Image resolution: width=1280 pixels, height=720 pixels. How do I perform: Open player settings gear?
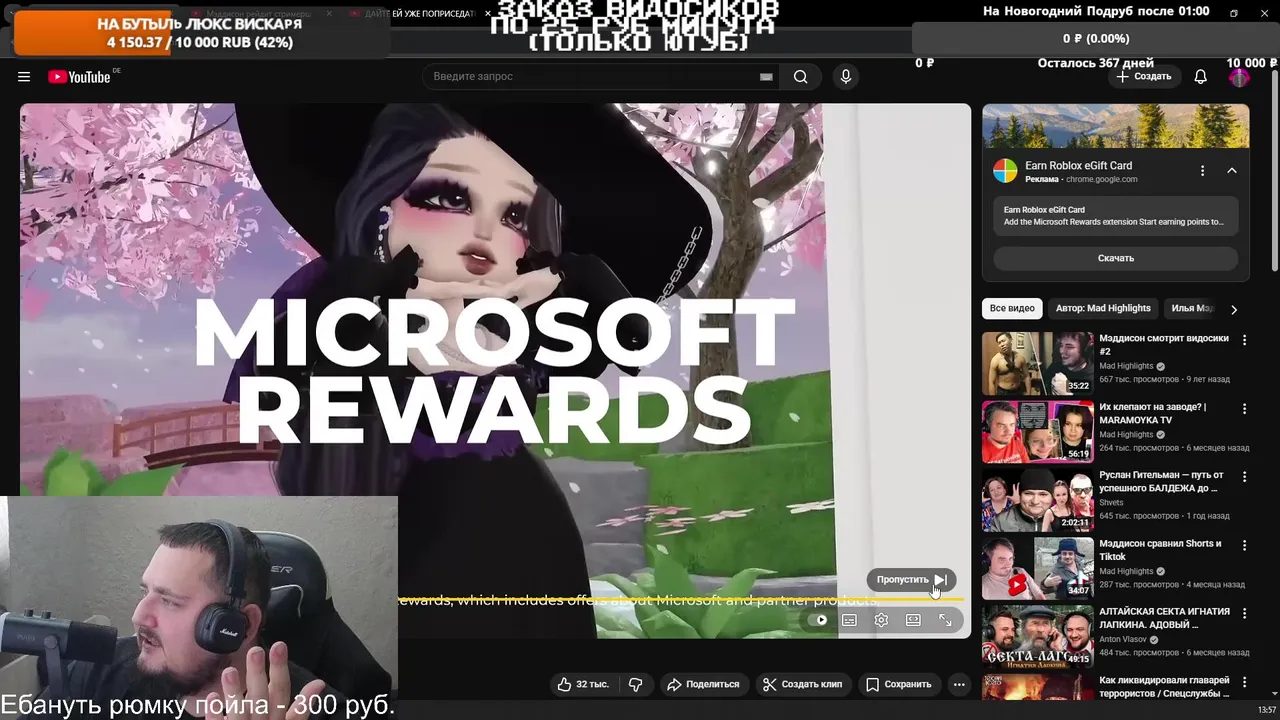[881, 620]
